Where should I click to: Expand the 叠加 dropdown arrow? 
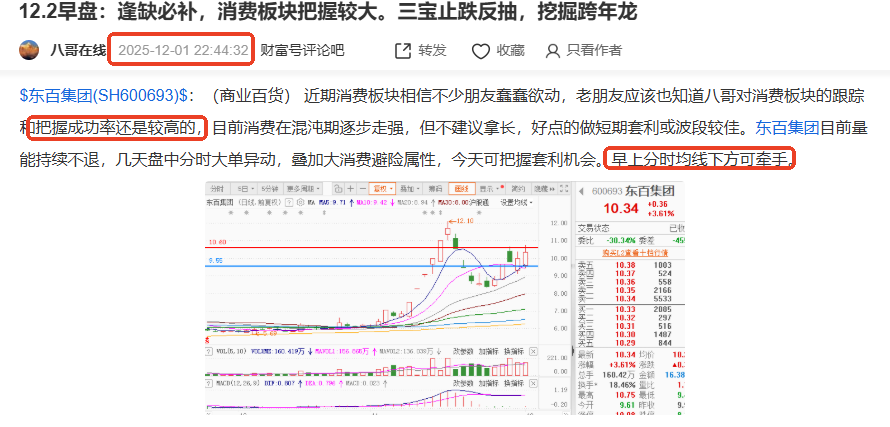418,189
